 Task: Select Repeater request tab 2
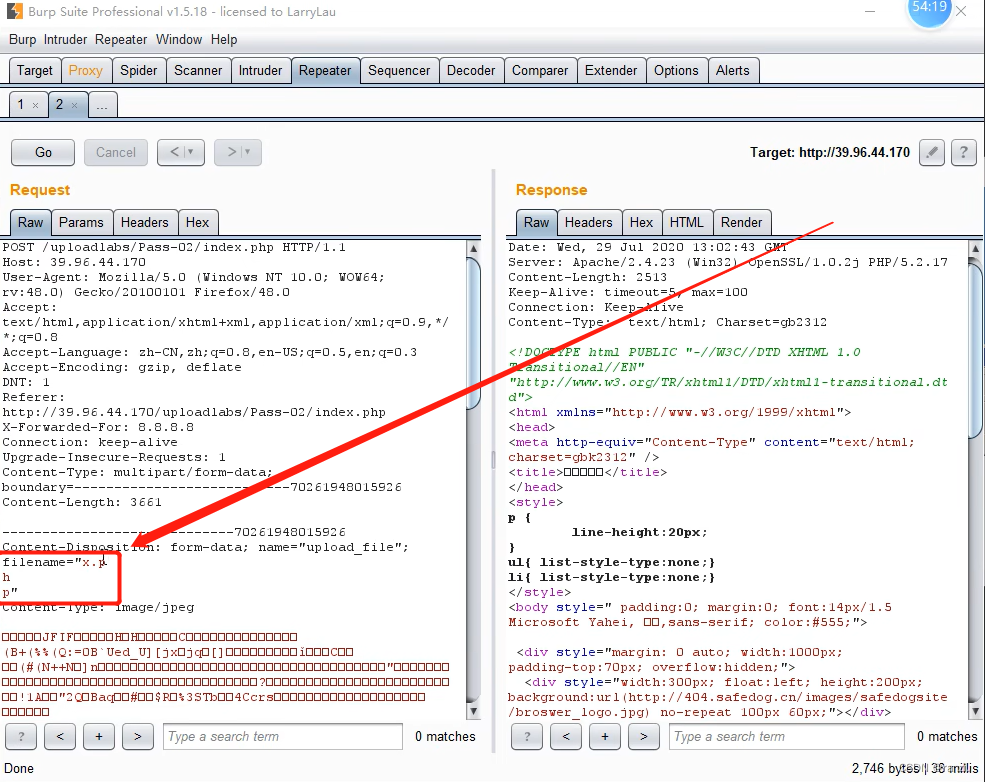pos(60,104)
